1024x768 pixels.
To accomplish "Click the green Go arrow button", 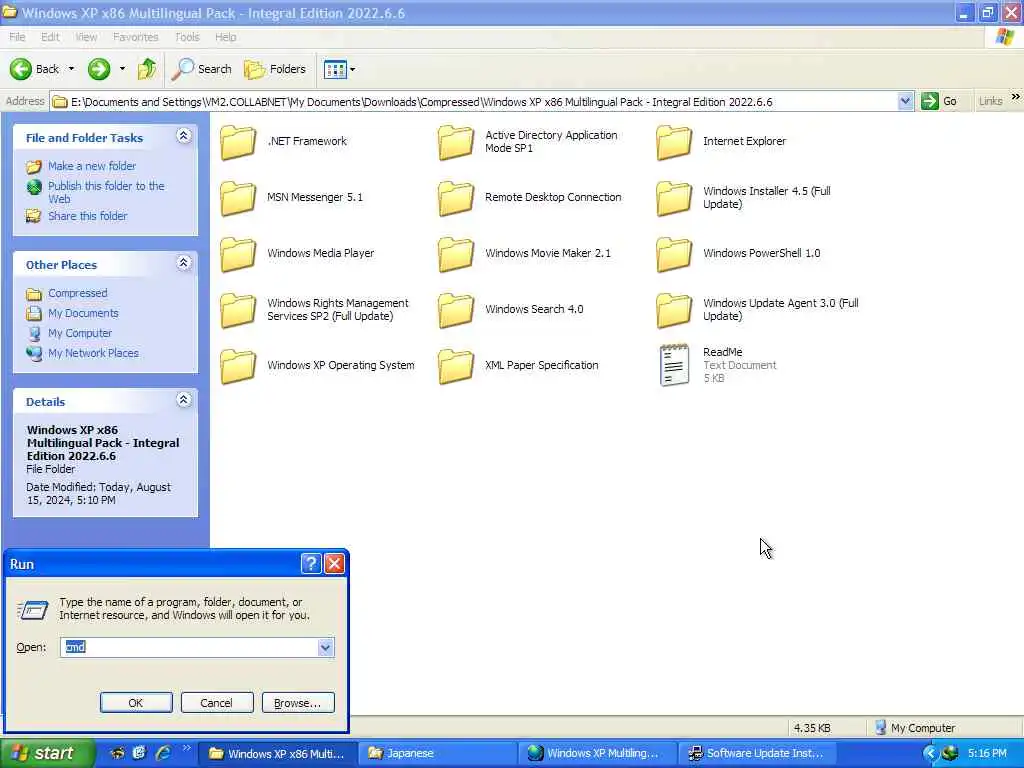I will (929, 101).
